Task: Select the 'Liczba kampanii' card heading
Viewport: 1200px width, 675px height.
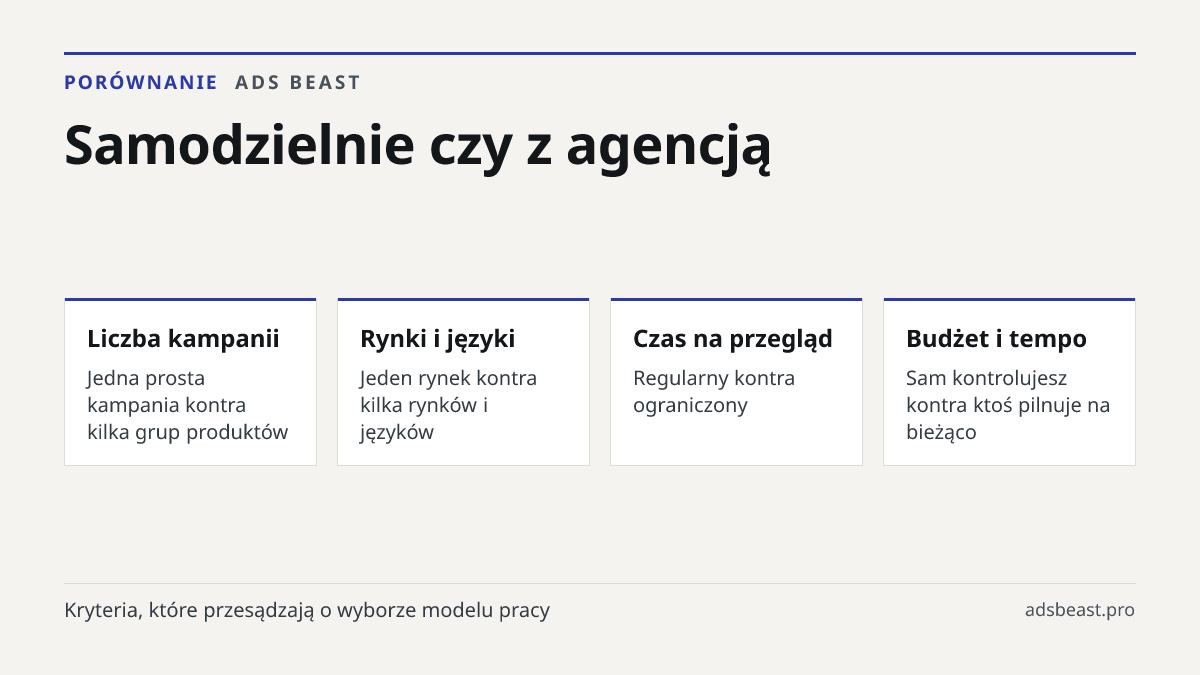Action: 183,339
